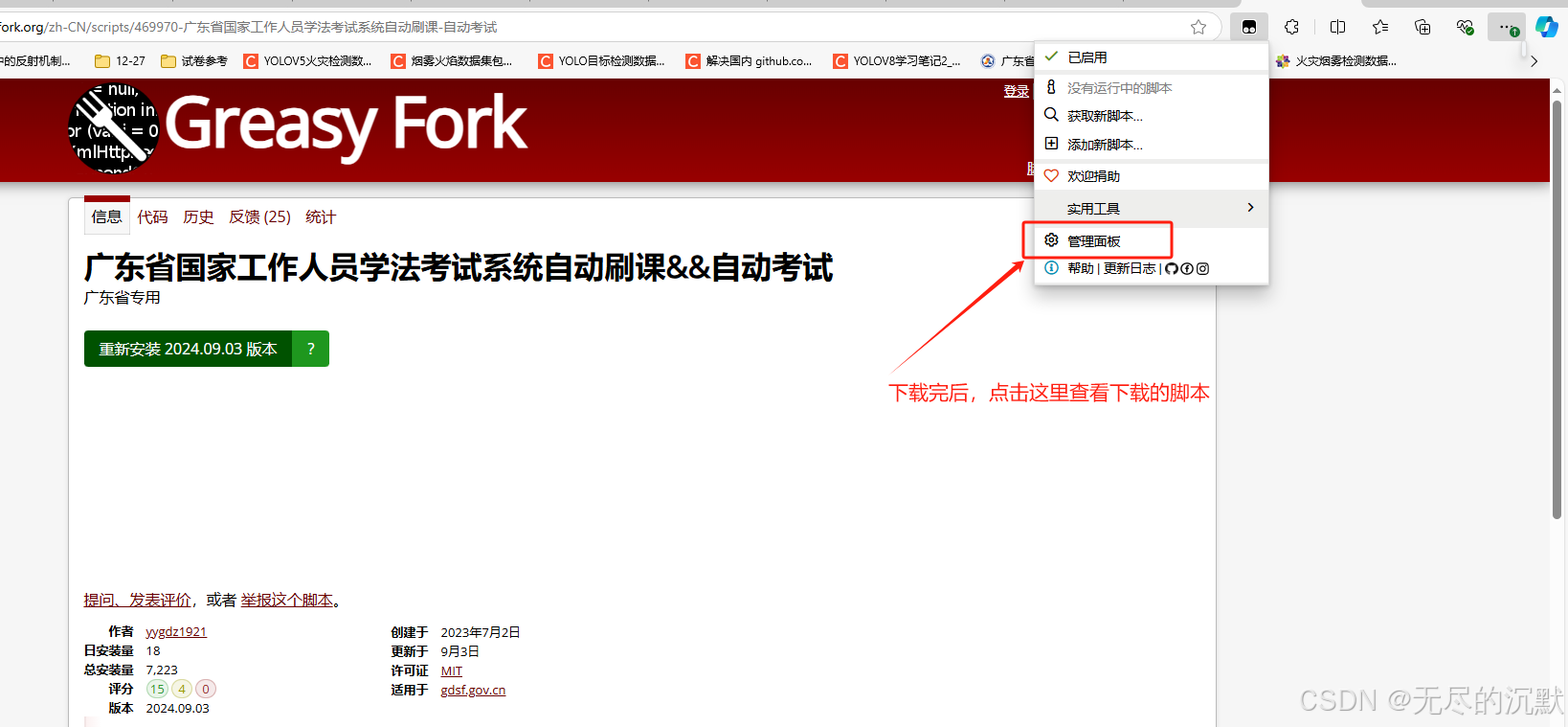1568x727 pixels.
Task: Click version value 2024.09.03
Action: point(177,708)
